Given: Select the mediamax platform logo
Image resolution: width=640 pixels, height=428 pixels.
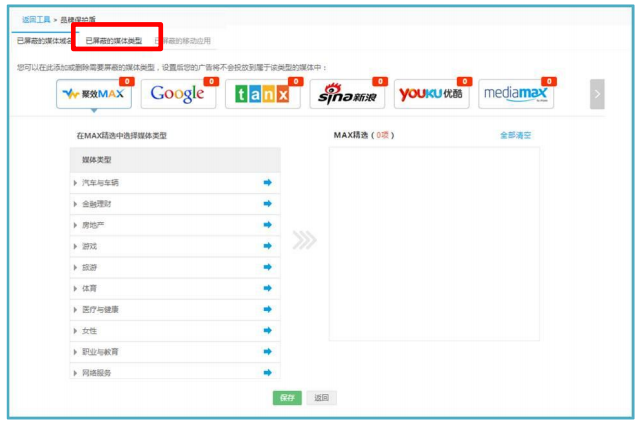Looking at the screenshot, I should (x=516, y=94).
